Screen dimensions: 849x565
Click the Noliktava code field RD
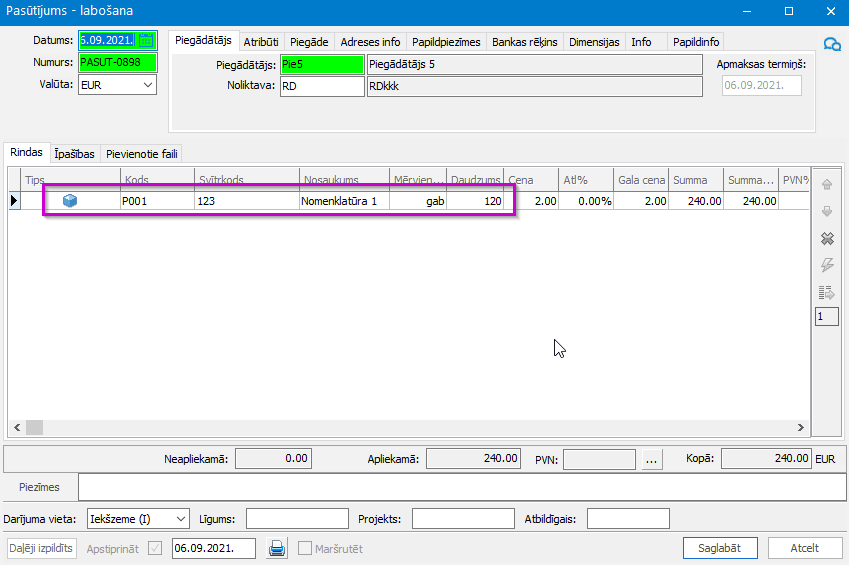tap(322, 86)
